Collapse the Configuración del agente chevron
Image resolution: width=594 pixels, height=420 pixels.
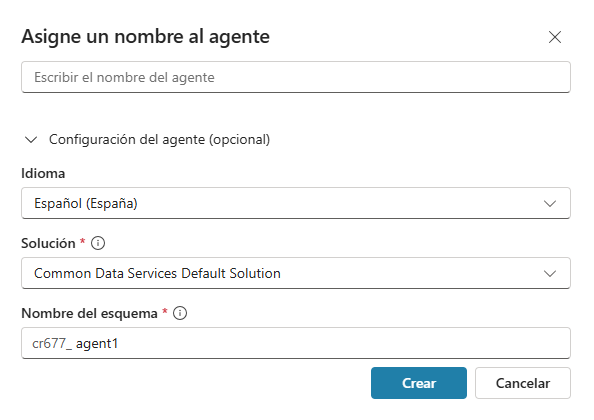coord(31,140)
